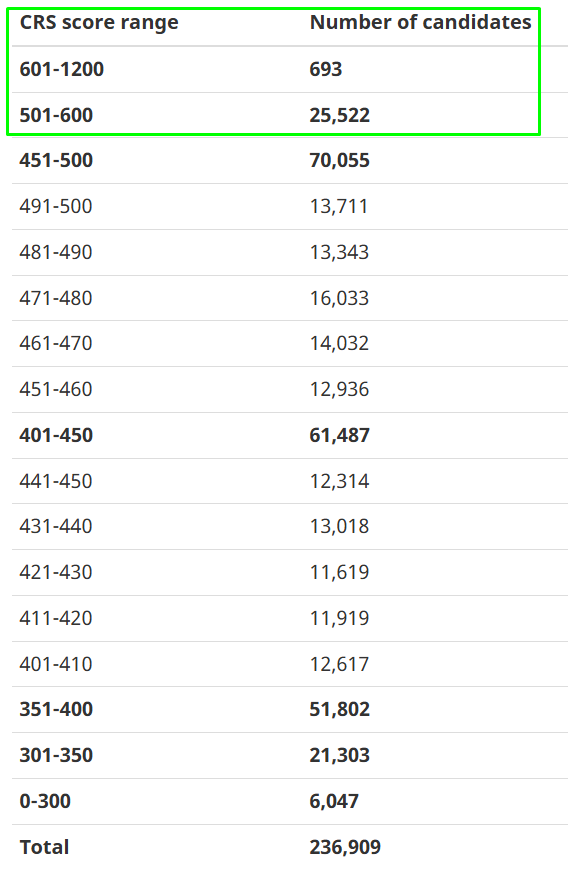
Task: Click the 351-400 range row
Action: click(289, 710)
